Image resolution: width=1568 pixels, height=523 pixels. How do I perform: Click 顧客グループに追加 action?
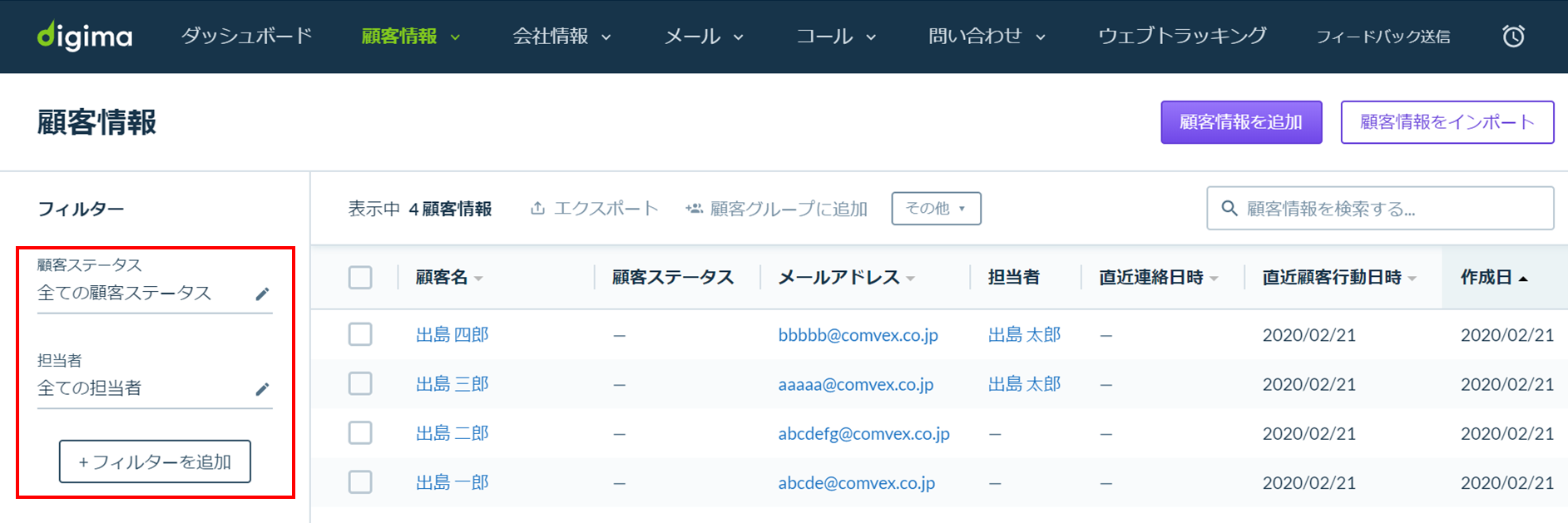(776, 208)
